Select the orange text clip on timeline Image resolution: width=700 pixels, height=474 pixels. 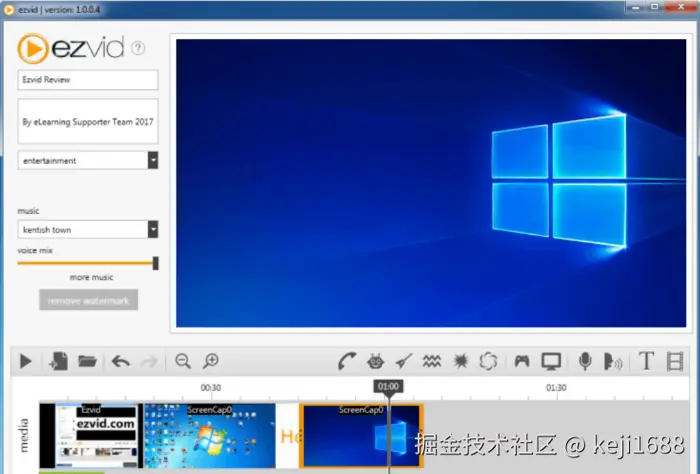point(288,436)
